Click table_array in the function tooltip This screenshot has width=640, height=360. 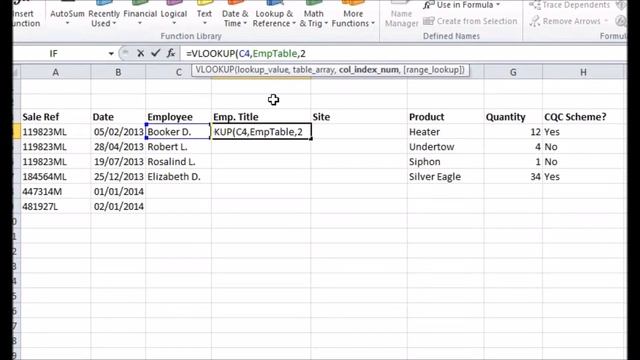[313, 70]
